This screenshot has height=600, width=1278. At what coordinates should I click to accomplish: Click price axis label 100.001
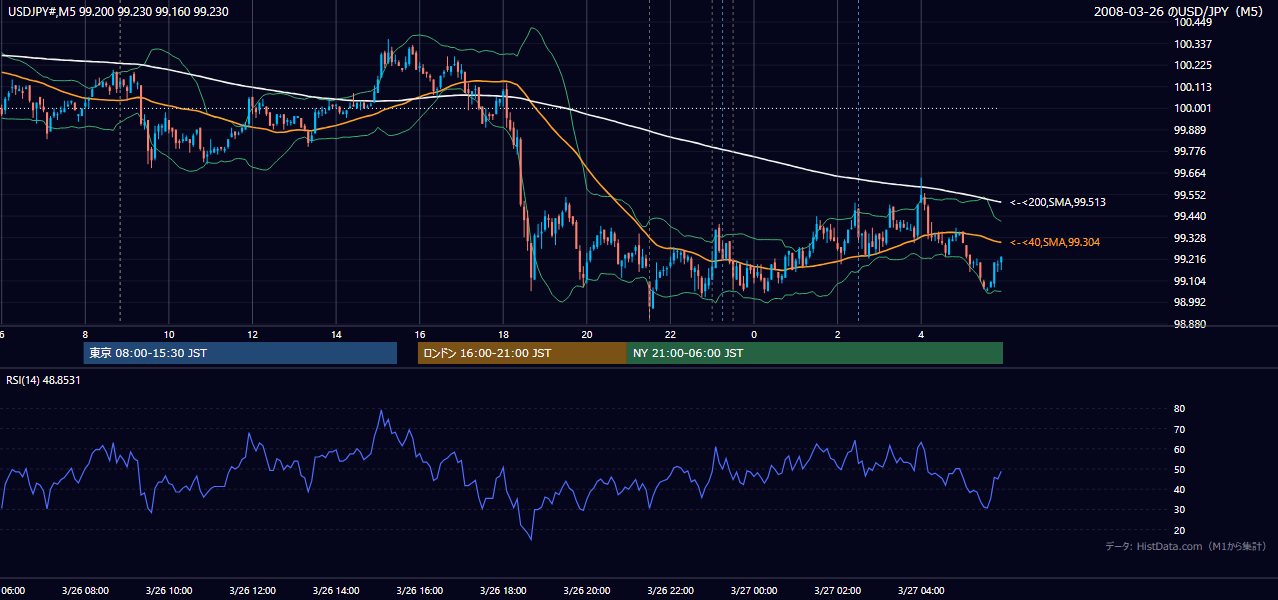coord(1194,108)
